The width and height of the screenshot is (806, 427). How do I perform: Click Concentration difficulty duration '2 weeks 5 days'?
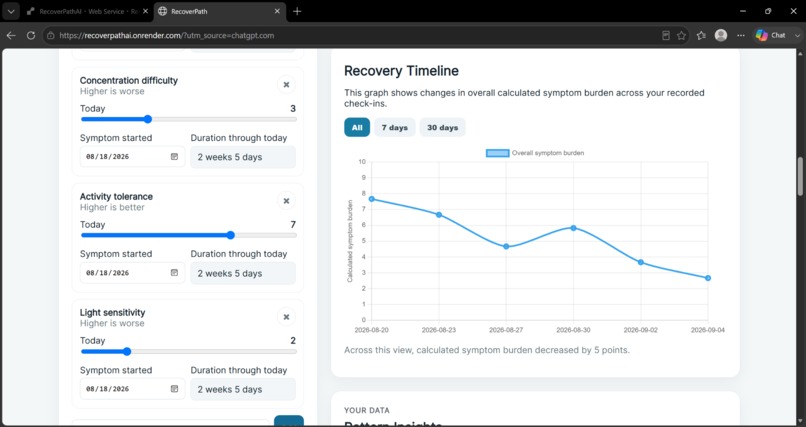(x=243, y=157)
